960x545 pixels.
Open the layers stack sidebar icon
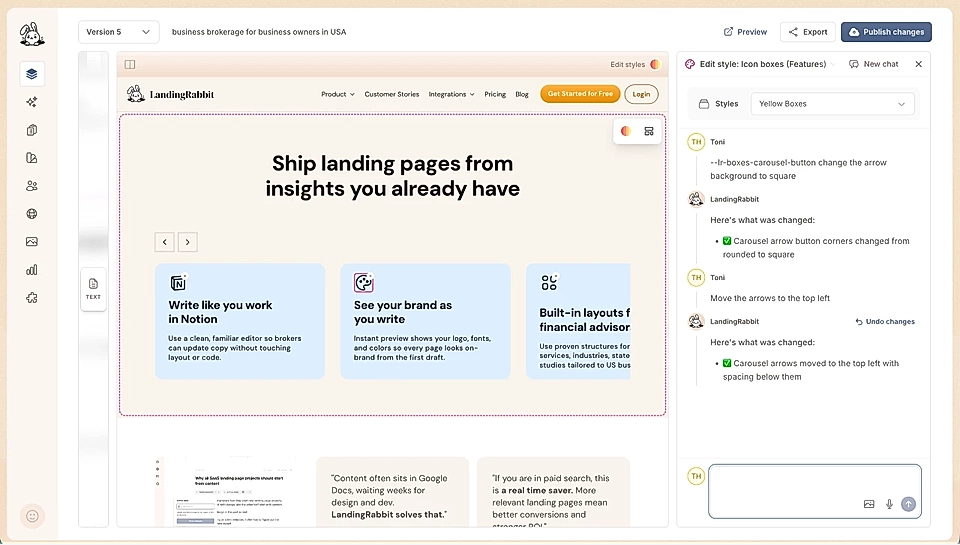click(x=32, y=74)
